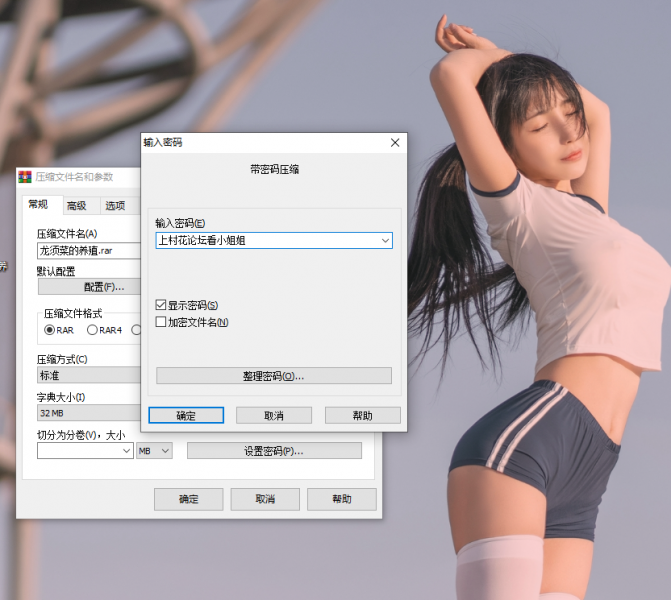
Task: Select the 常规 tab
Action: tap(39, 205)
